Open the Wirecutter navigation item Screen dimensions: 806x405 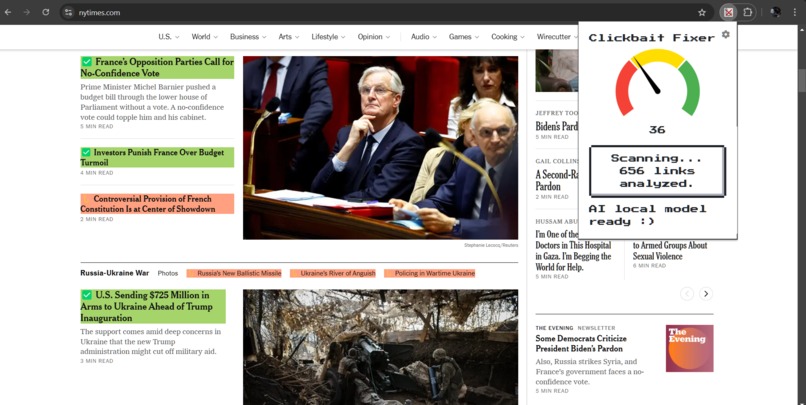coord(557,36)
